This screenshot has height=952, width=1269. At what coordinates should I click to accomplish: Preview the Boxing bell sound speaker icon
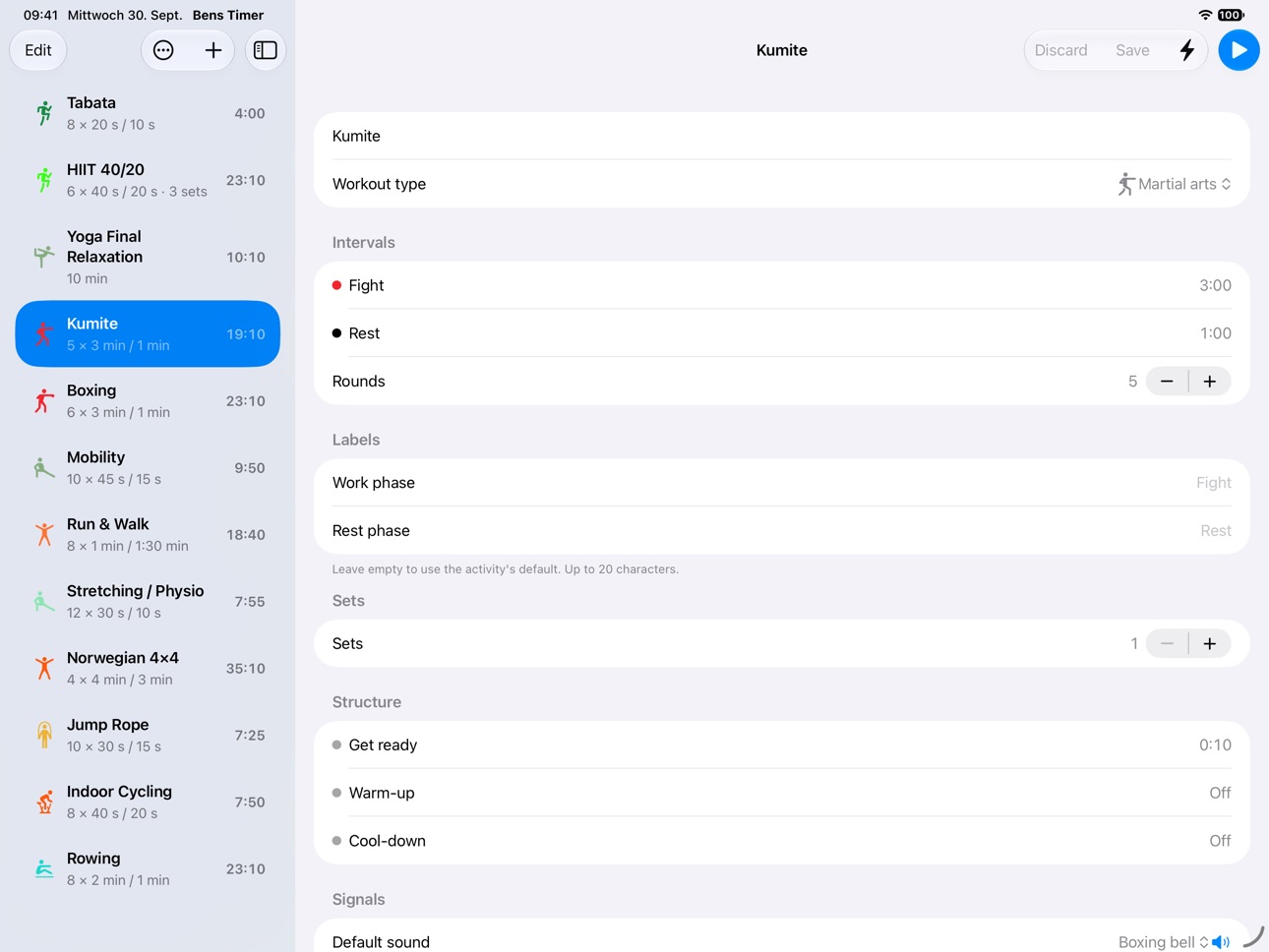coord(1221,942)
